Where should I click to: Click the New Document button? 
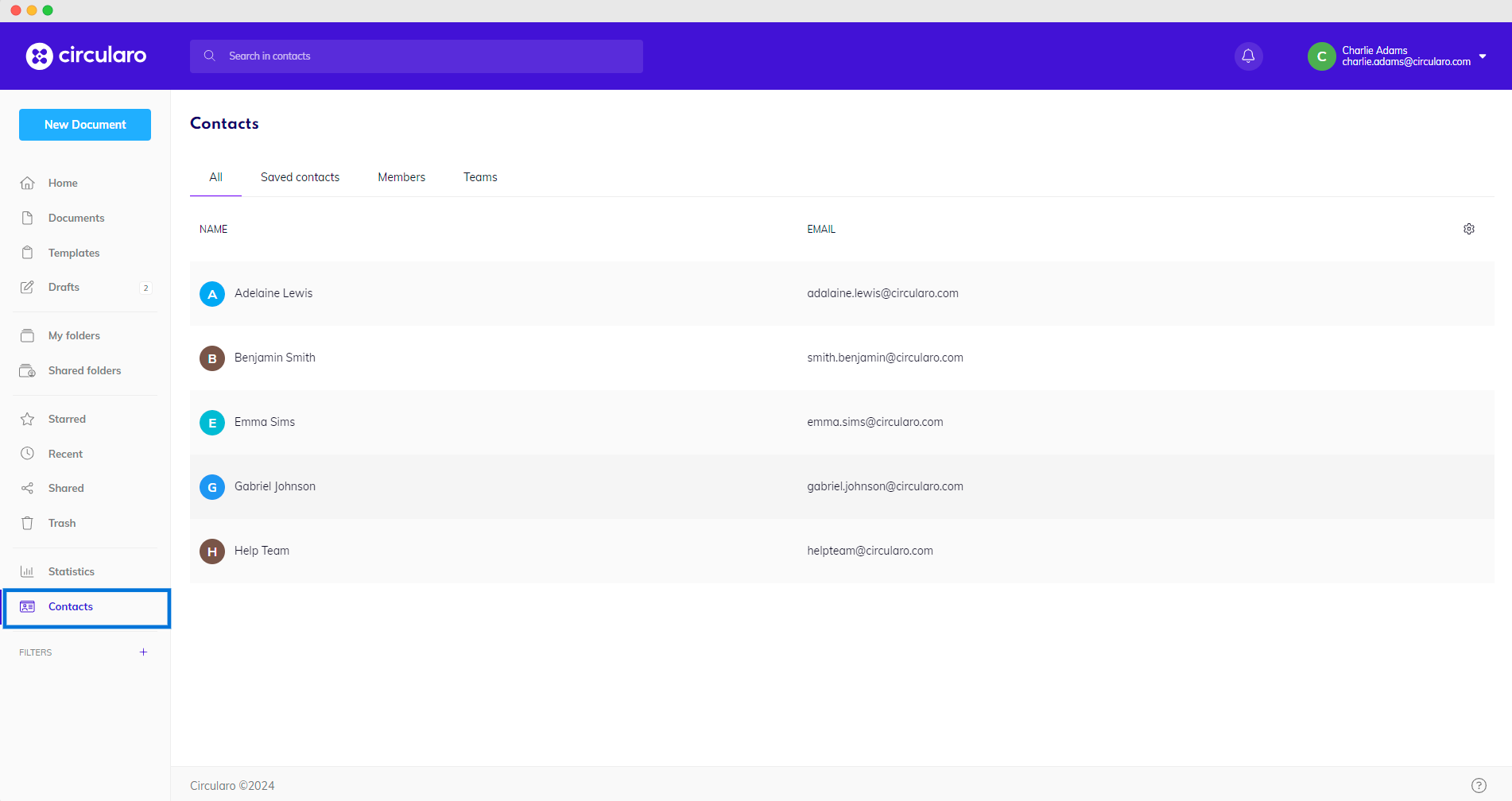[85, 125]
